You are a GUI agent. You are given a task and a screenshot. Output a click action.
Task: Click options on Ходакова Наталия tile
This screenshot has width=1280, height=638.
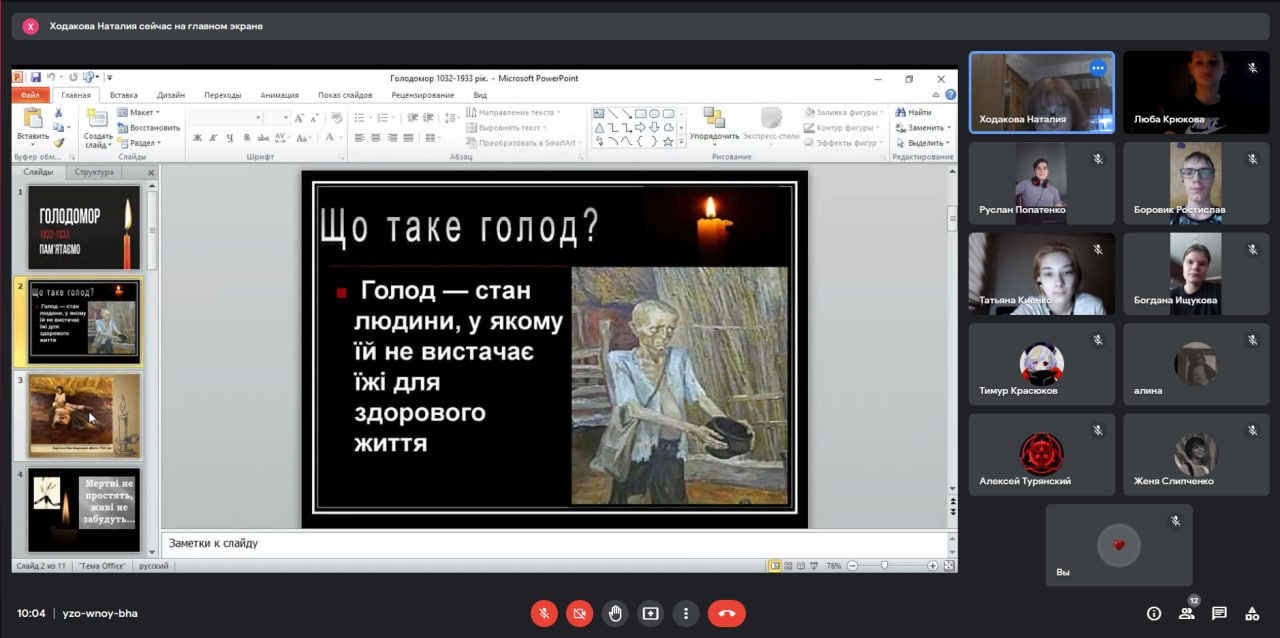coord(1098,69)
